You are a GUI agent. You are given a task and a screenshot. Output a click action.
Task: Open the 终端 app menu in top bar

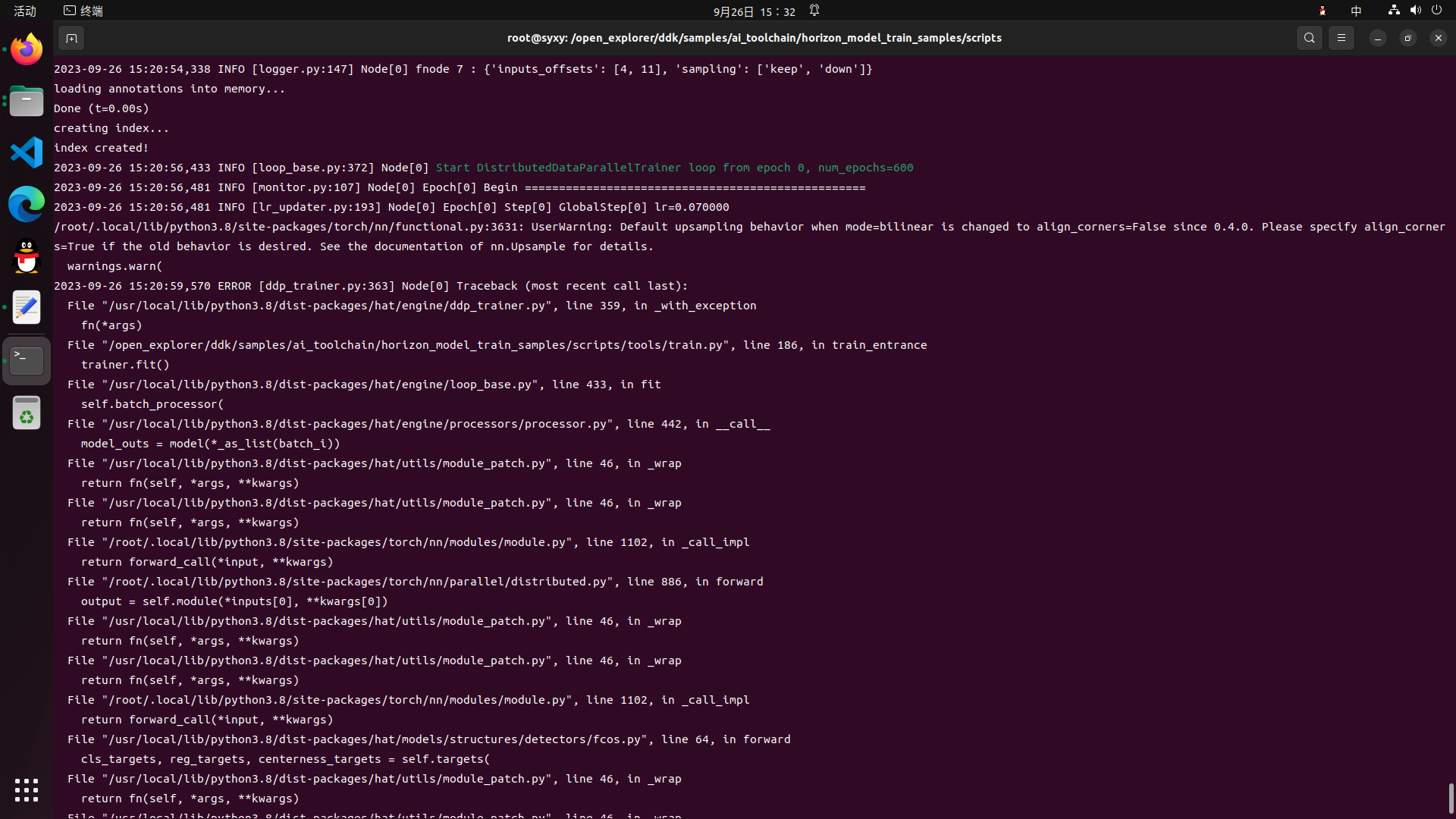83,11
